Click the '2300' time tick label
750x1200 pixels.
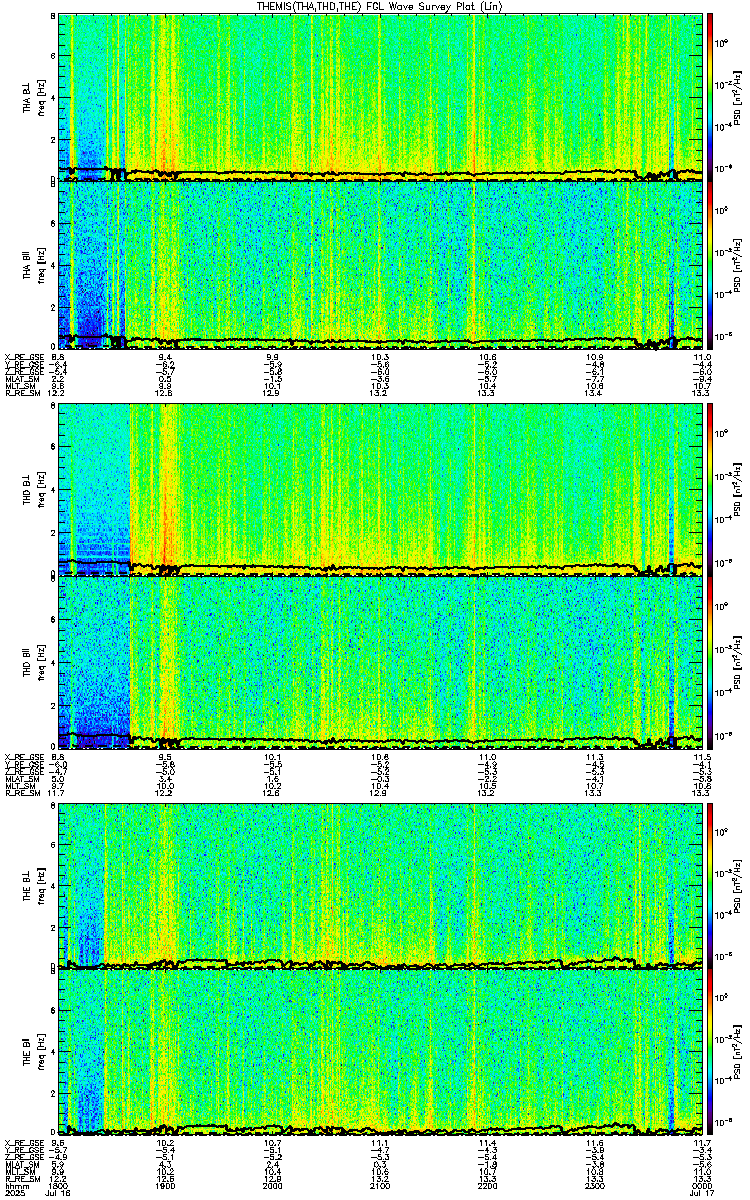[x=595, y=1185]
